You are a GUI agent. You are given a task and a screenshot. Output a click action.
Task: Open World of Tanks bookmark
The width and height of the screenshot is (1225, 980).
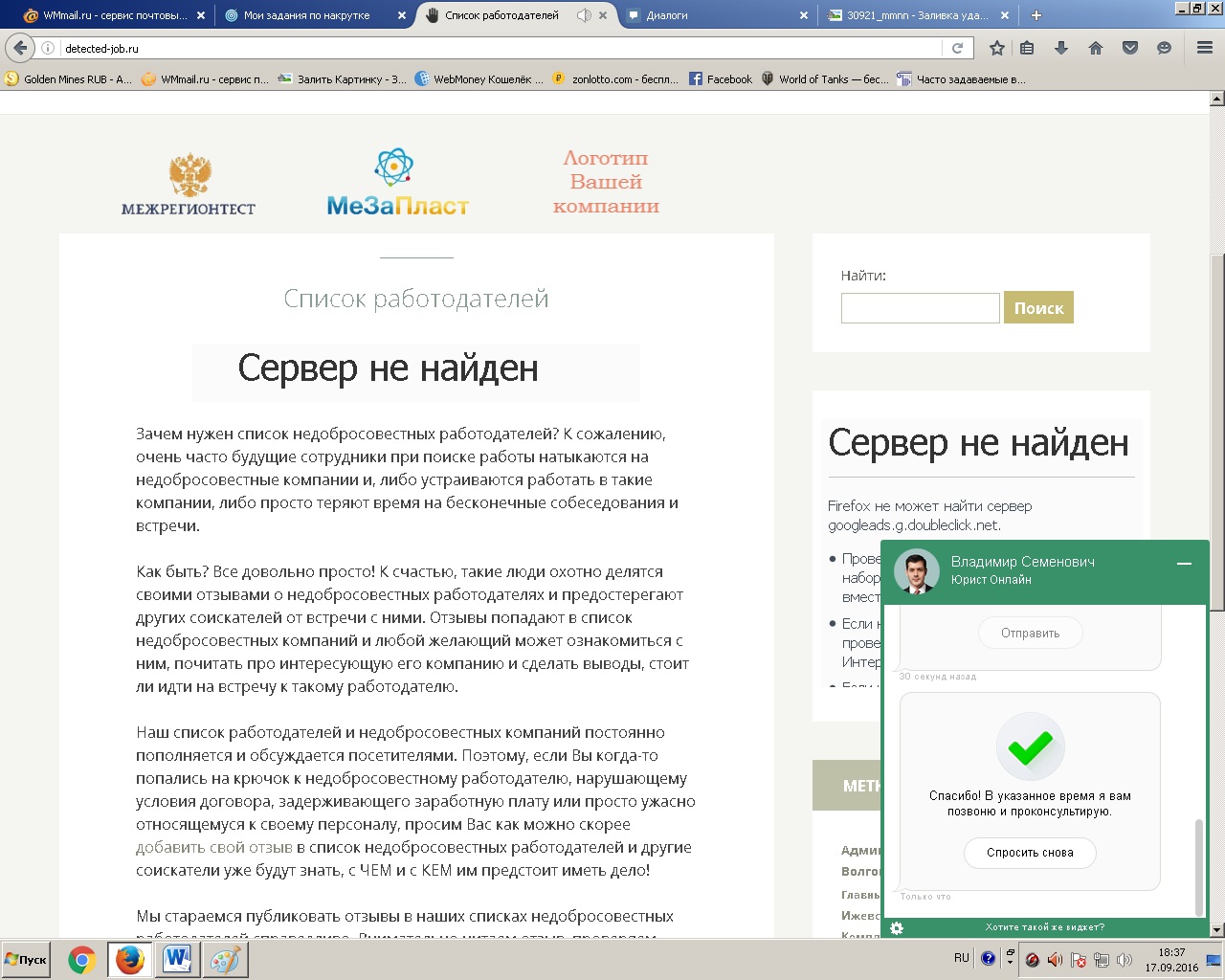[x=825, y=79]
